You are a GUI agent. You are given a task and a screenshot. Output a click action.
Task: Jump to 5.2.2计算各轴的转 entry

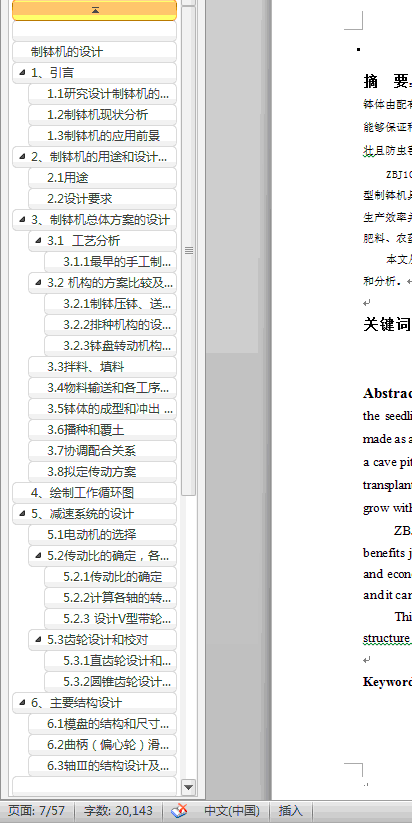[110, 597]
